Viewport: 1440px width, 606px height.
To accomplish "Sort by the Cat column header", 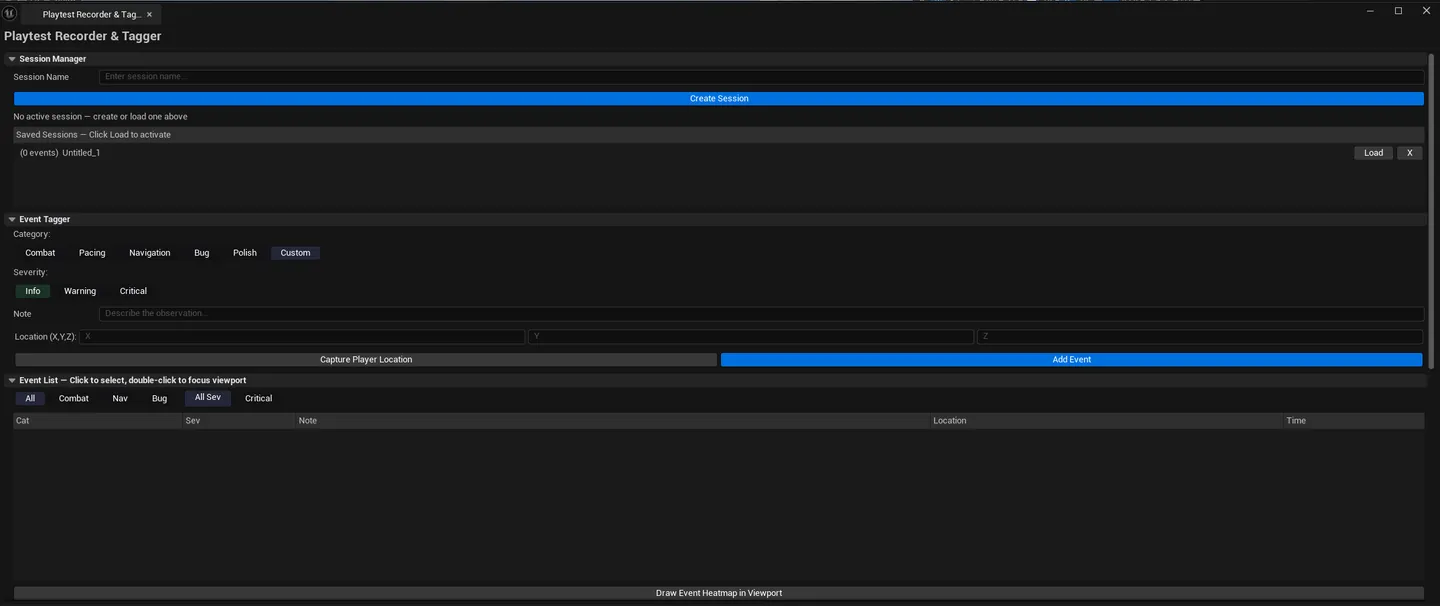I will pos(98,421).
